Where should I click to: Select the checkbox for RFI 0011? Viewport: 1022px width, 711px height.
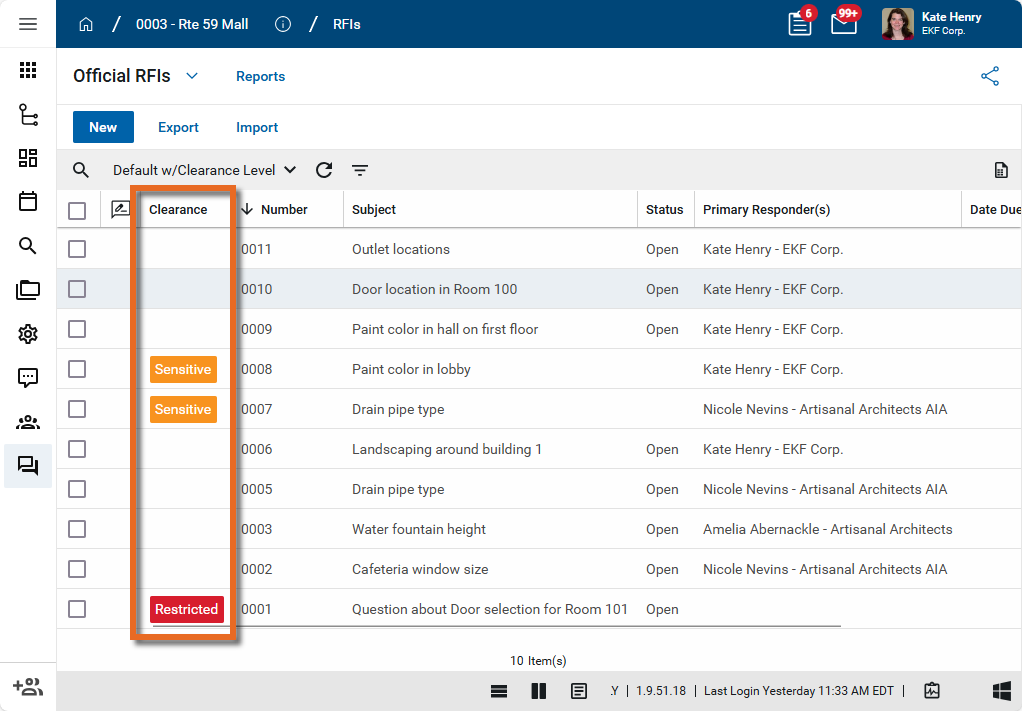pyautogui.click(x=77, y=249)
